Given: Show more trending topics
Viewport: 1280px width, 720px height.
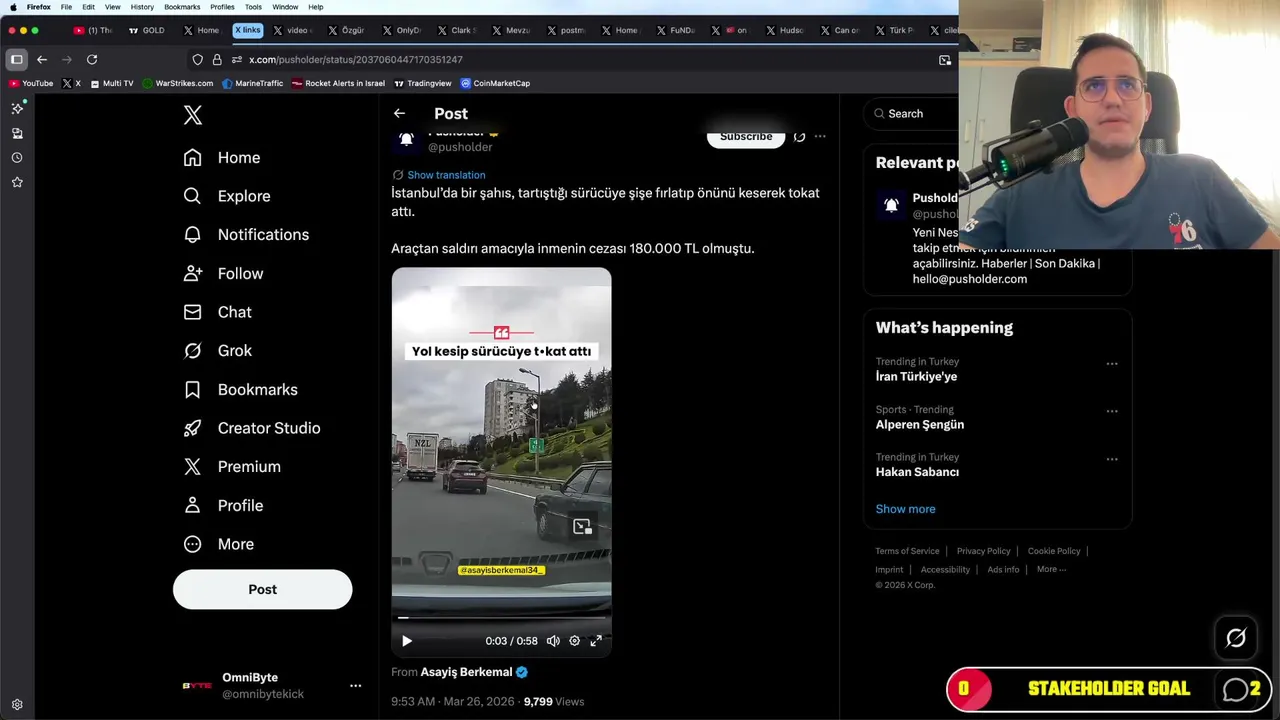Looking at the screenshot, I should [906, 509].
